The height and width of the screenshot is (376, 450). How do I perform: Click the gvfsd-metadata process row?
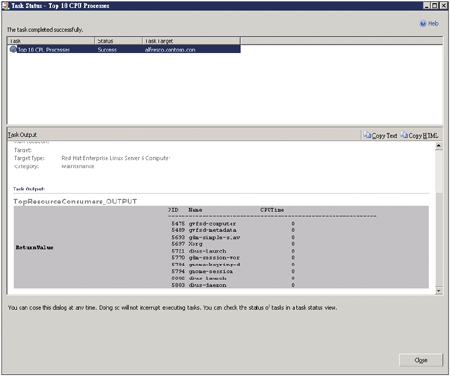click(x=233, y=230)
